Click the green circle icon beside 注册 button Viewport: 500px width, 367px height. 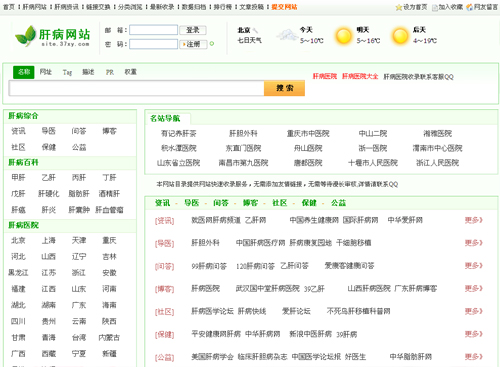point(212,44)
